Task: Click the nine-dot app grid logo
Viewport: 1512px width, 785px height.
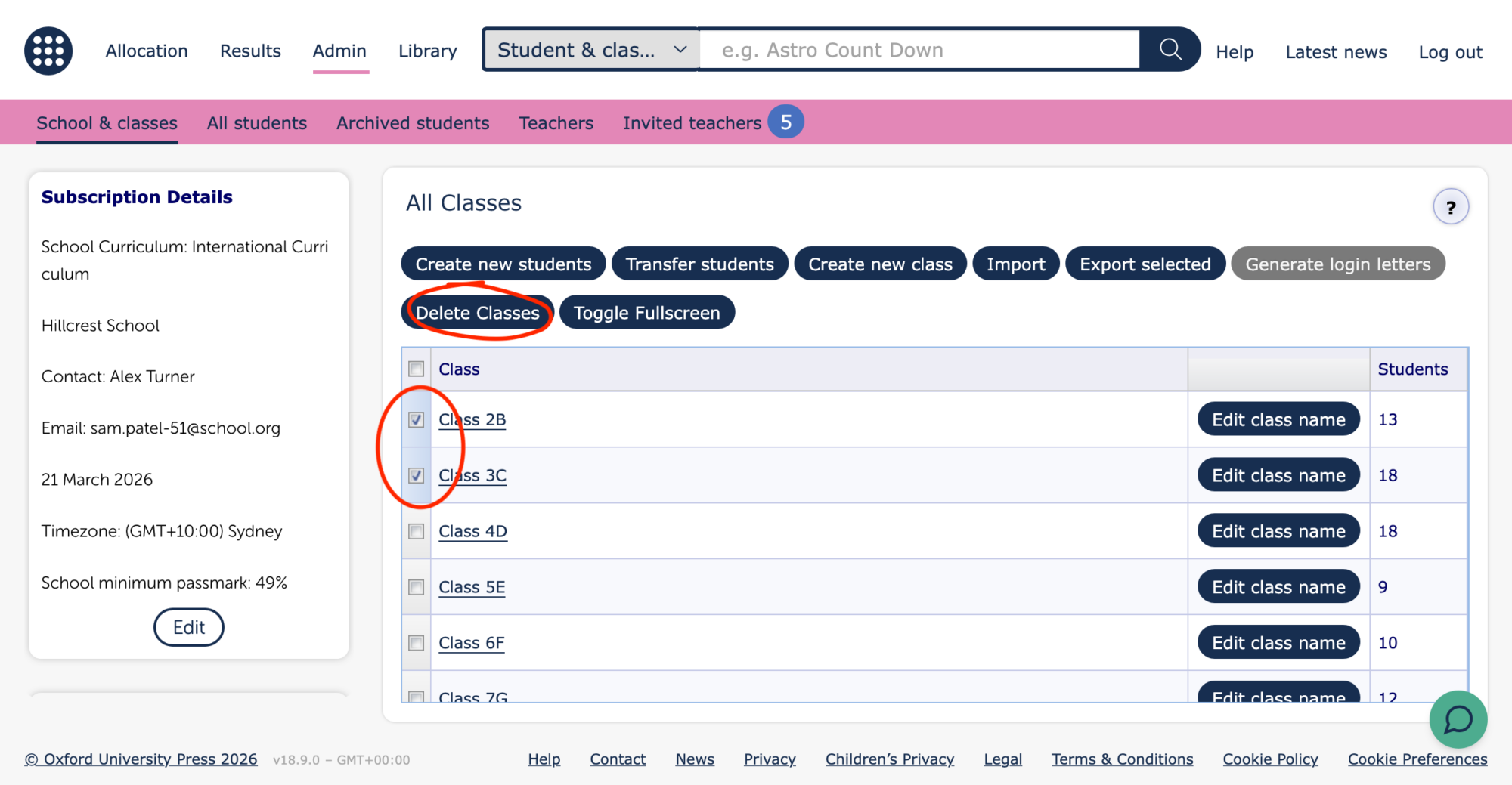Action: point(48,51)
